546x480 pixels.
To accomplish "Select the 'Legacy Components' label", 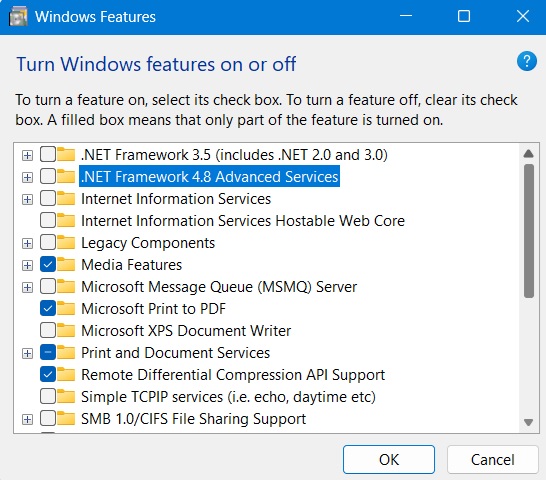I will coord(148,243).
